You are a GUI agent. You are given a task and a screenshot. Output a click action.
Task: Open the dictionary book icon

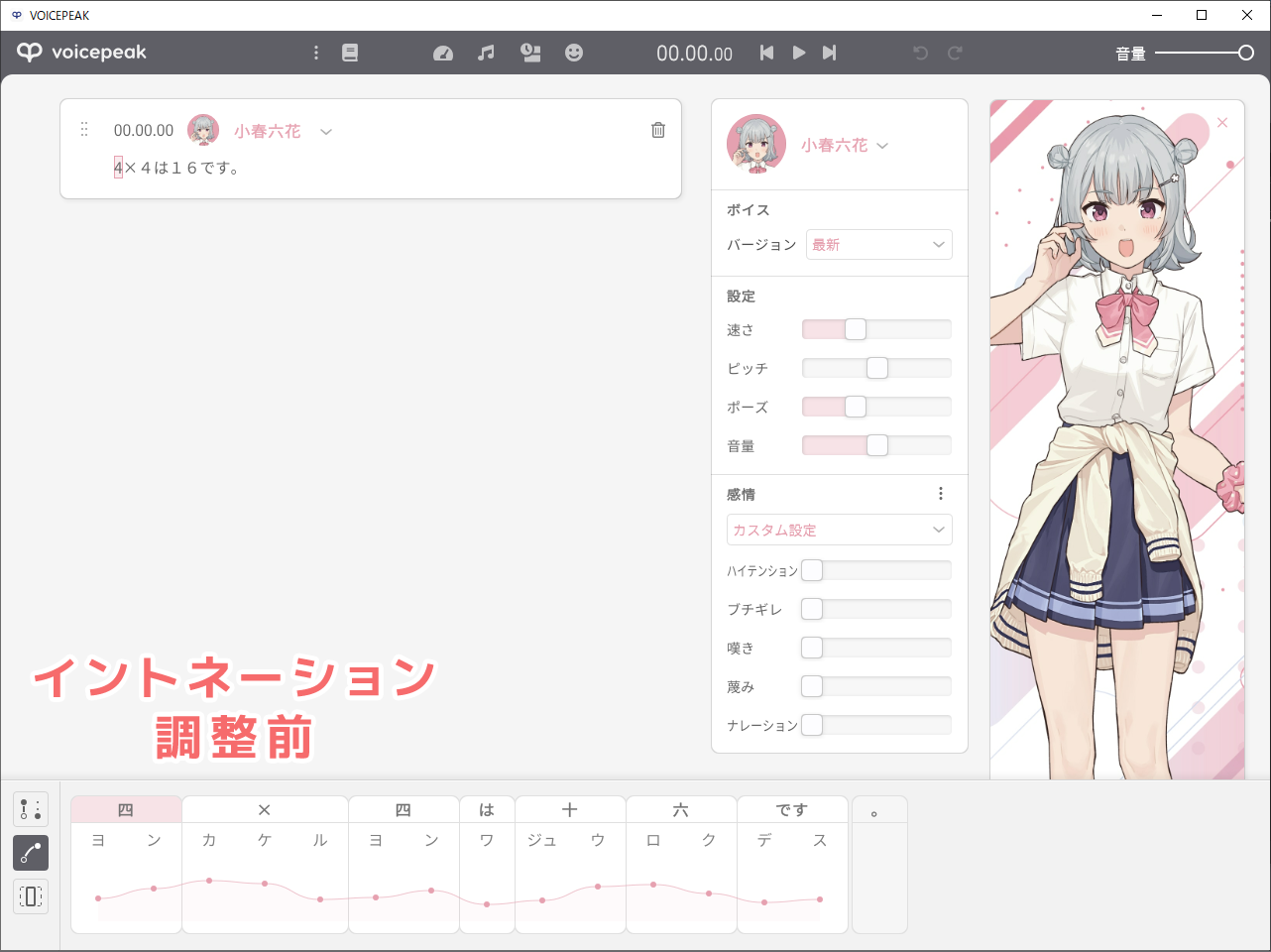click(350, 53)
